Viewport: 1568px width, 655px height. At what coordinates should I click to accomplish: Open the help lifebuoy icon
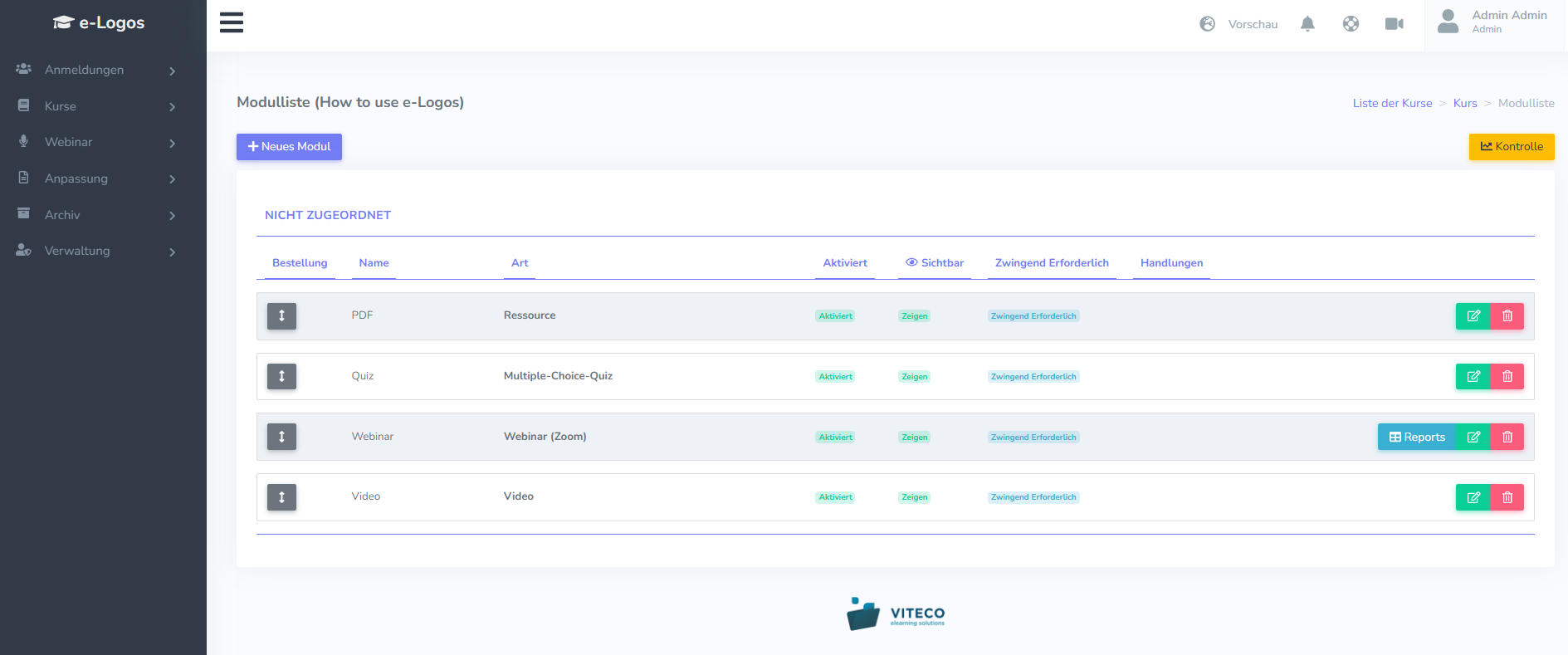coord(1351,24)
